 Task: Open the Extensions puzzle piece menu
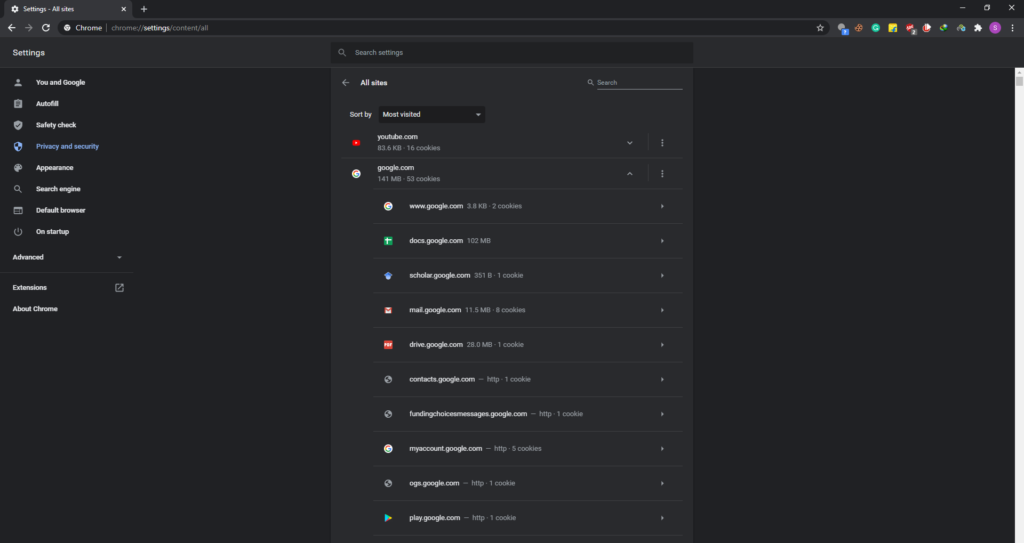click(x=978, y=28)
